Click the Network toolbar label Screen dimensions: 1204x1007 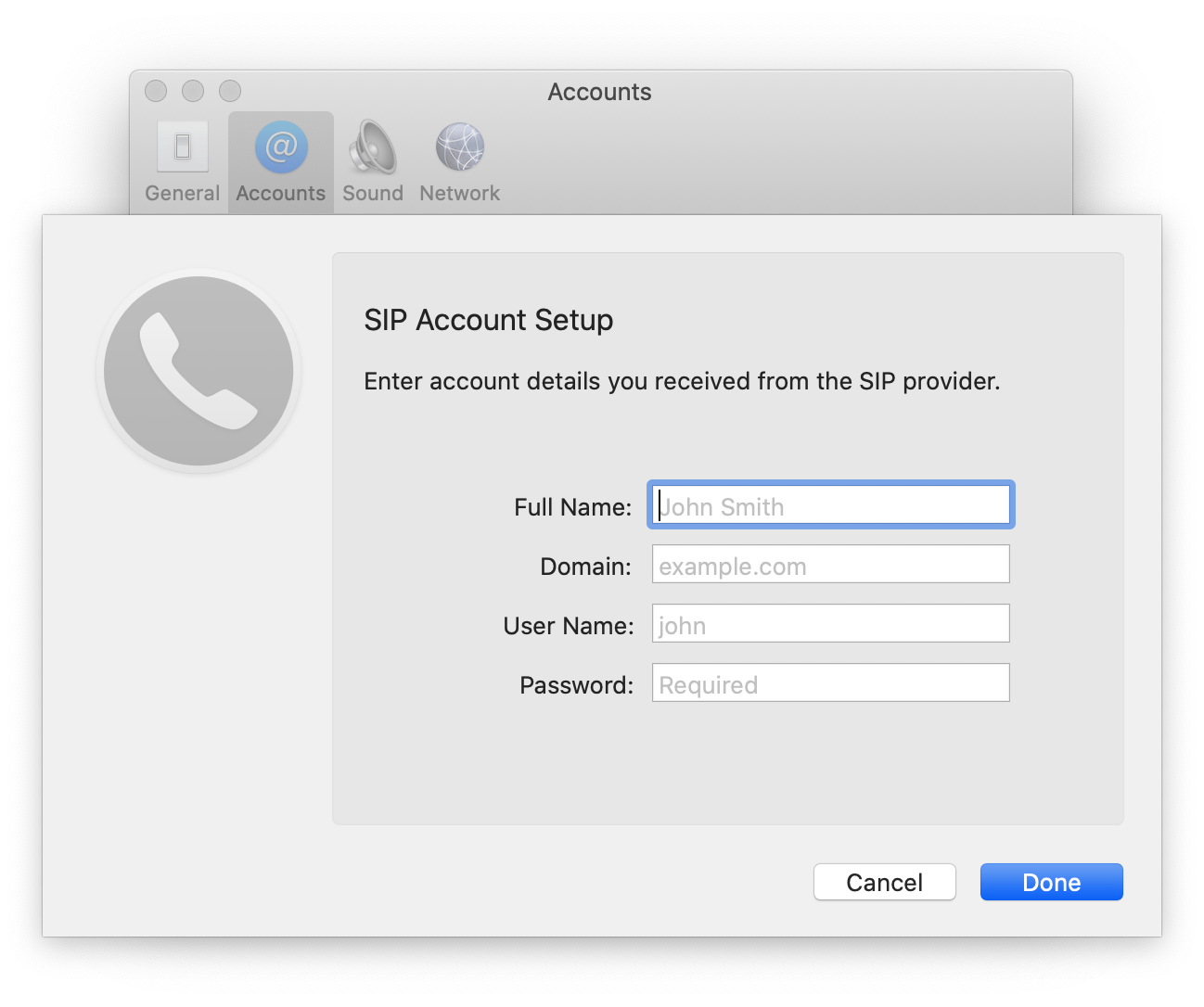coord(459,193)
